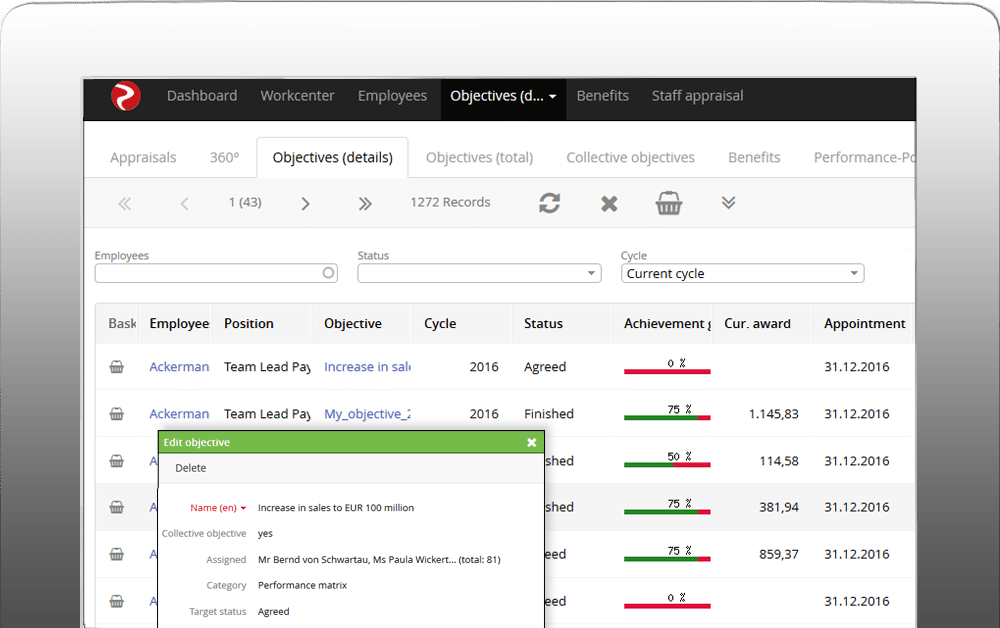Click the X clear icon in toolbar
Image resolution: width=1000 pixels, height=628 pixels.
pos(609,203)
